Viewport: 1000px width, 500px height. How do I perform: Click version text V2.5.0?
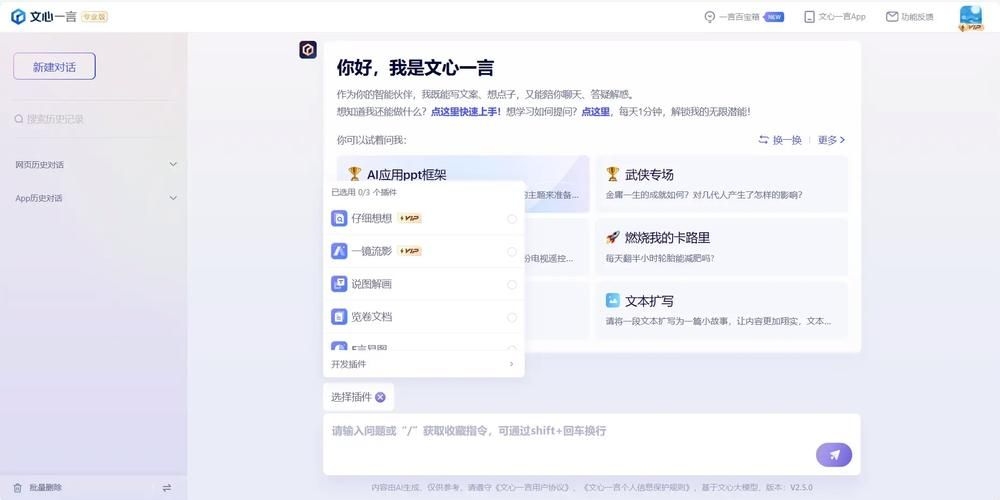click(802, 487)
